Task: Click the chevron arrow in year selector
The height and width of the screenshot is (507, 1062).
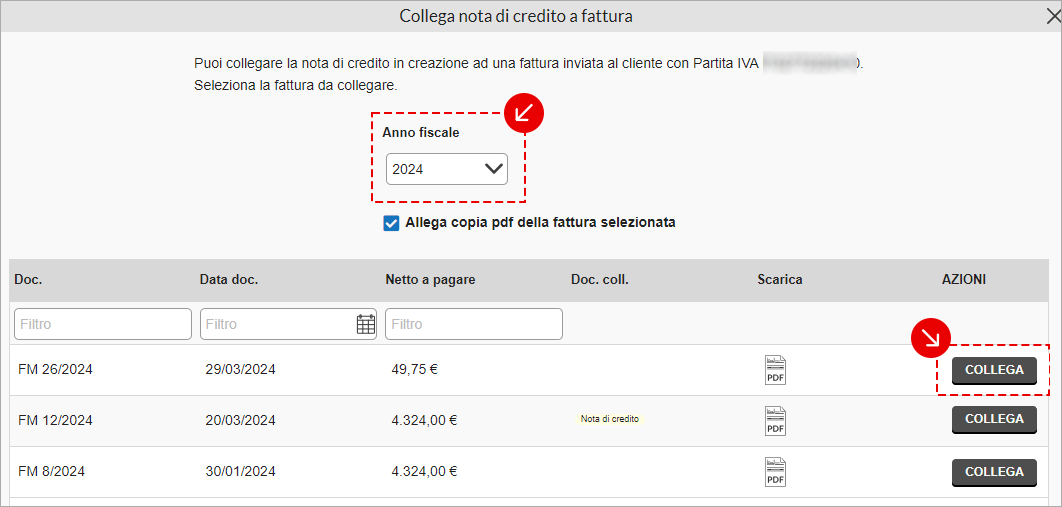Action: (494, 169)
